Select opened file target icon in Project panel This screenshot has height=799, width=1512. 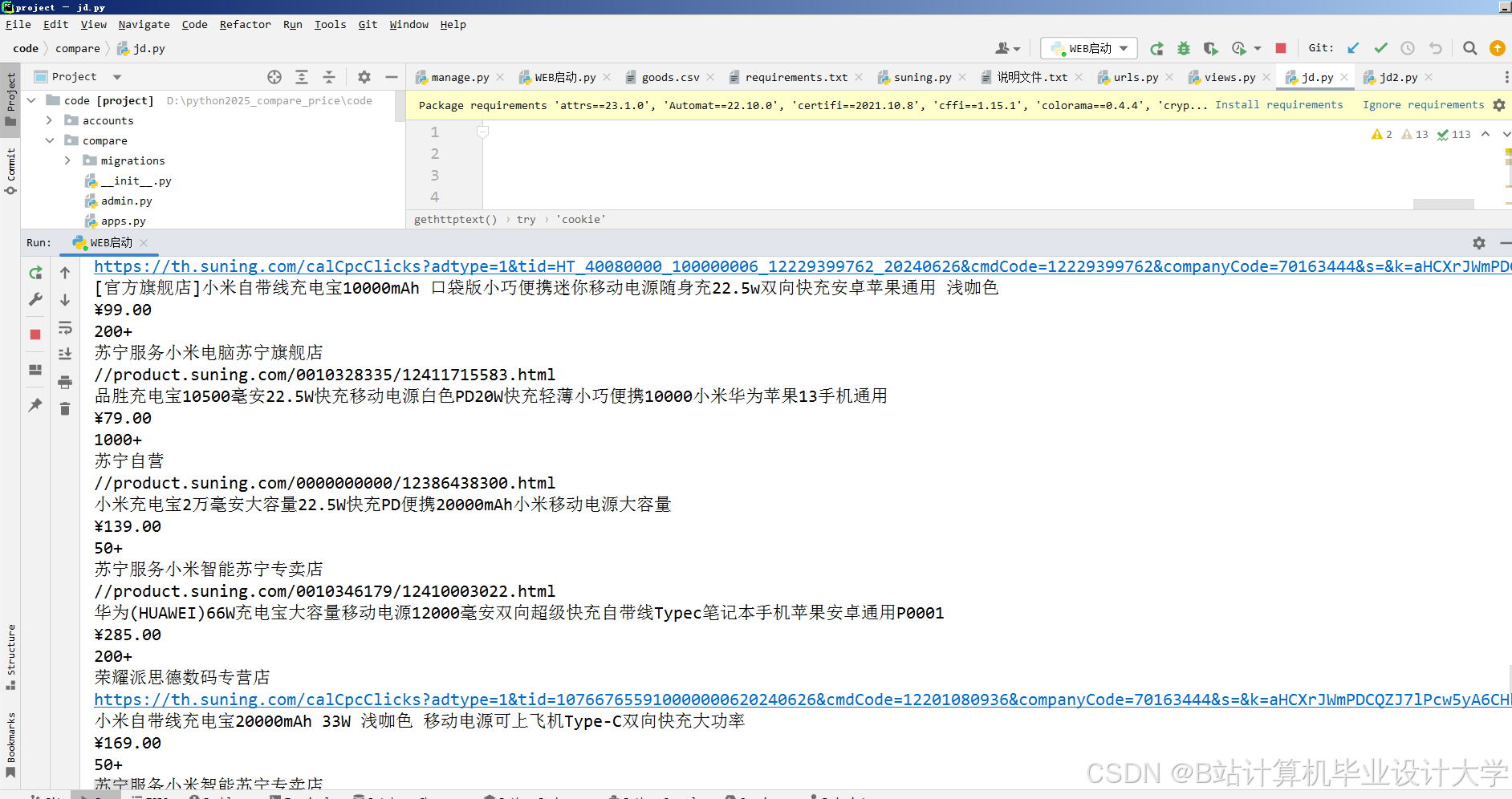274,77
